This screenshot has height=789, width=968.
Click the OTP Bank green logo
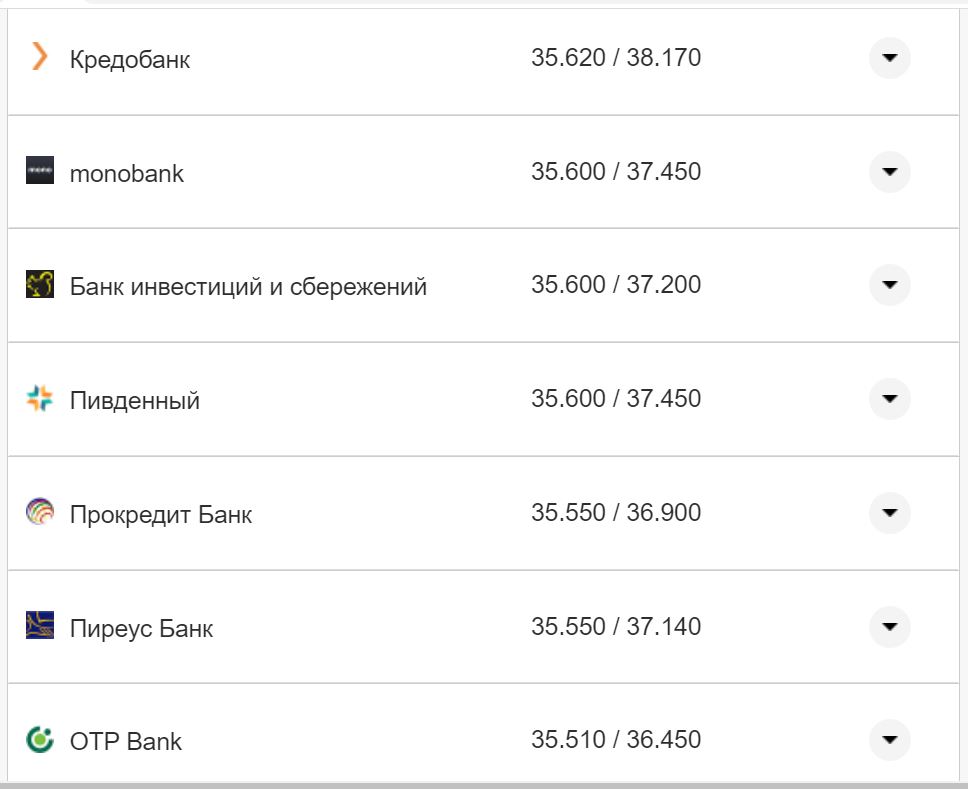pyautogui.click(x=40, y=740)
